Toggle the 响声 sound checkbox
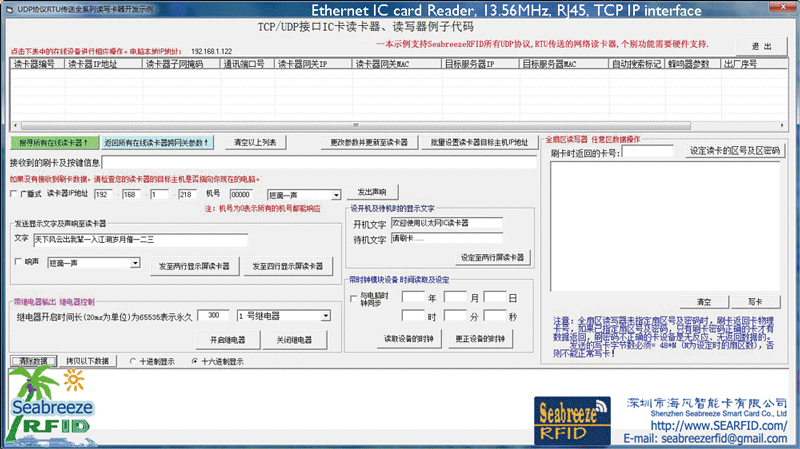 point(19,262)
